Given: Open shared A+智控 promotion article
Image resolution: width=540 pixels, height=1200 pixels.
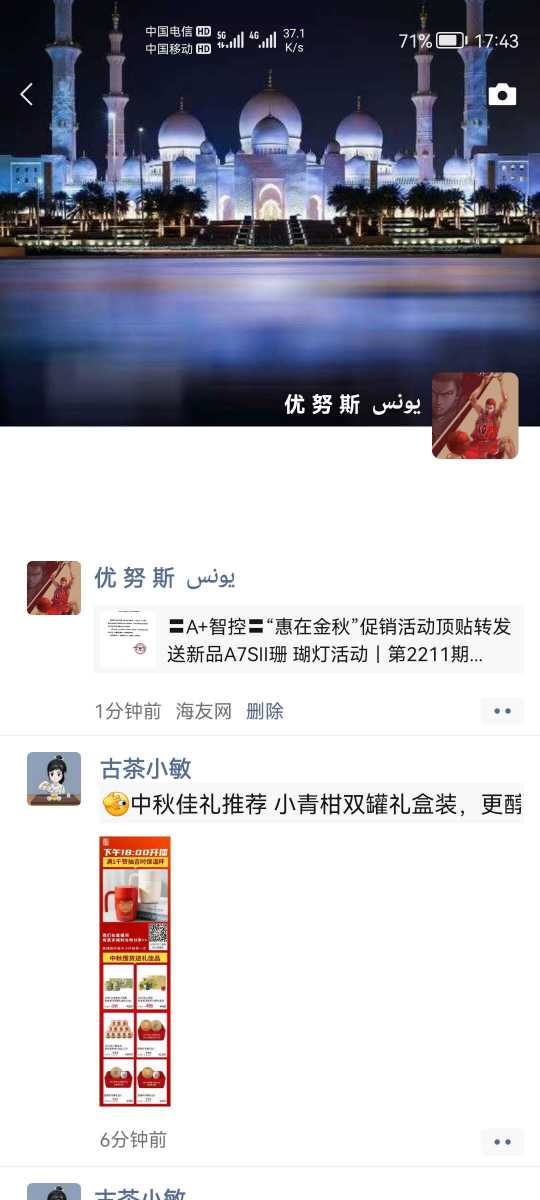Looking at the screenshot, I should [309, 640].
